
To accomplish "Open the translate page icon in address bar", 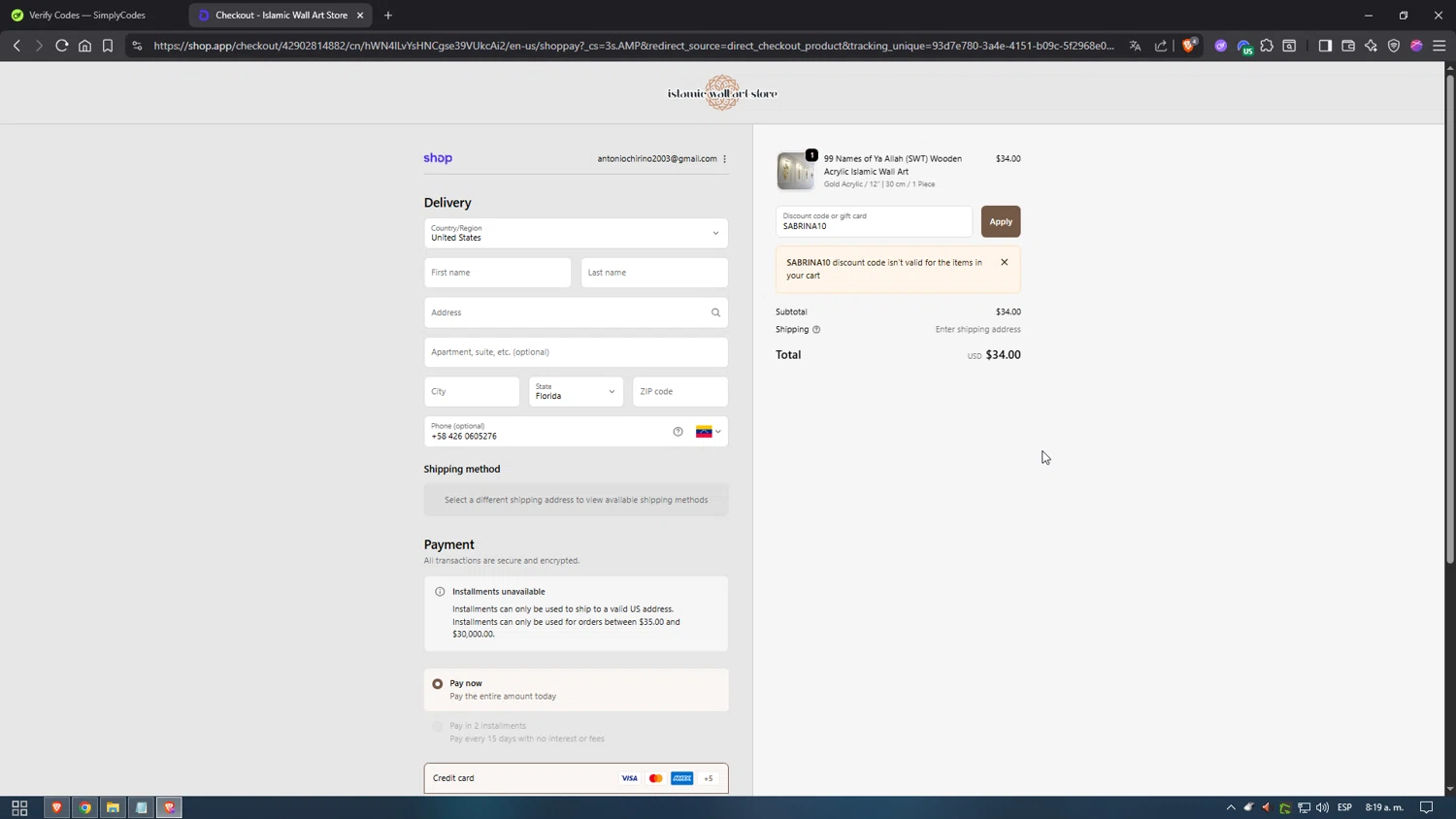I will (x=1135, y=46).
